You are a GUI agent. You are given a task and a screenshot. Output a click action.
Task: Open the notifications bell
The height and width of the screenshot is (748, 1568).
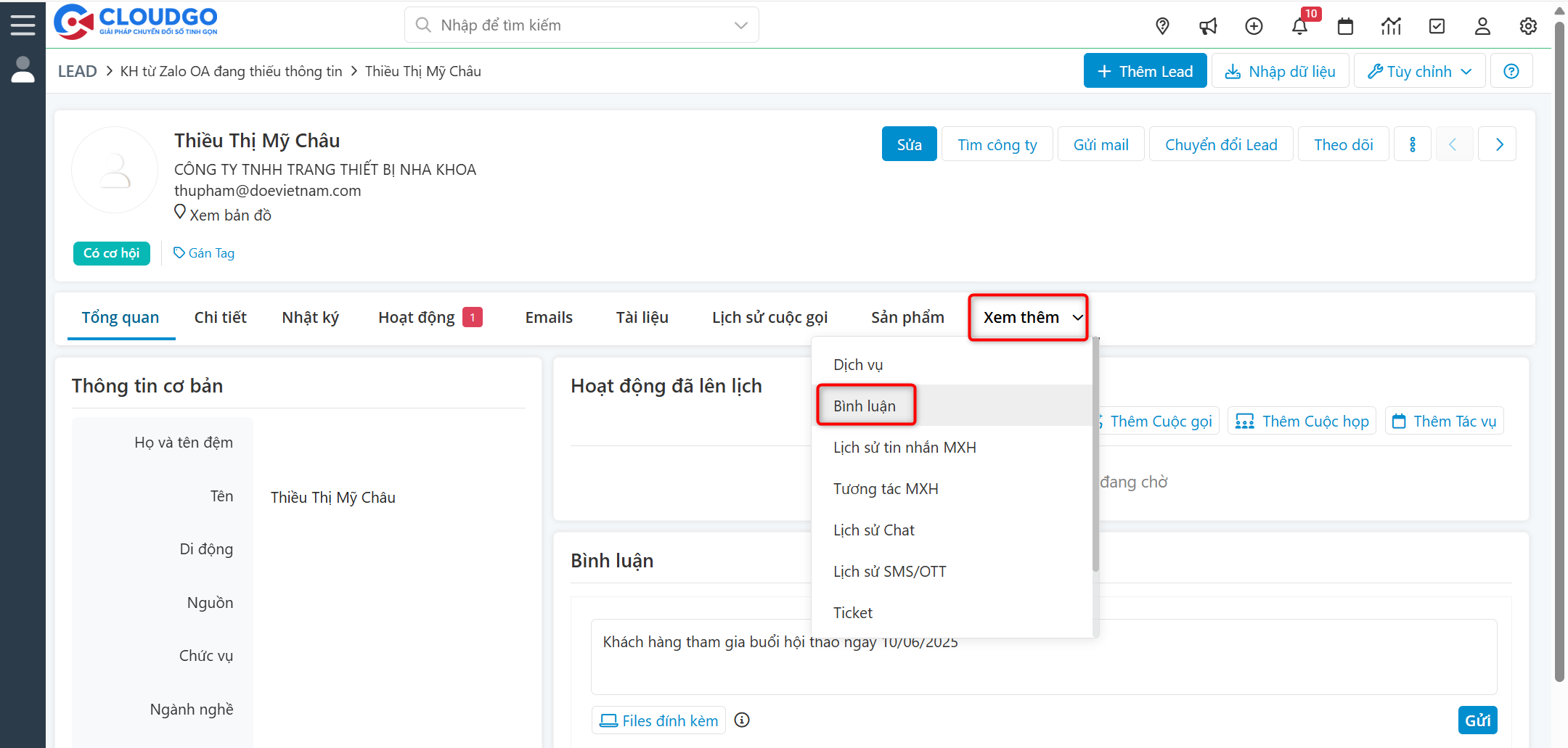tap(1299, 26)
